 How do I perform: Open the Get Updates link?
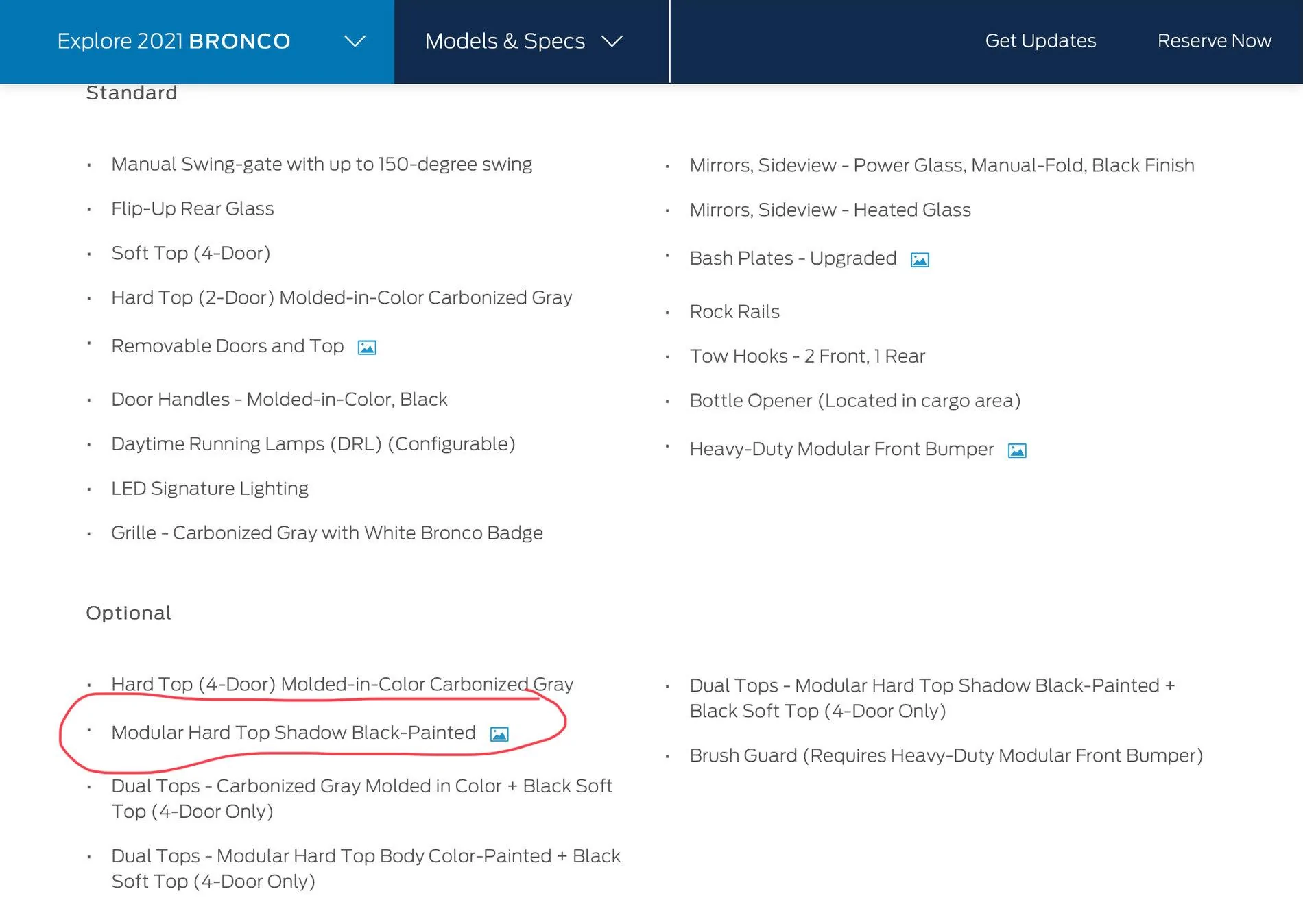click(1040, 41)
